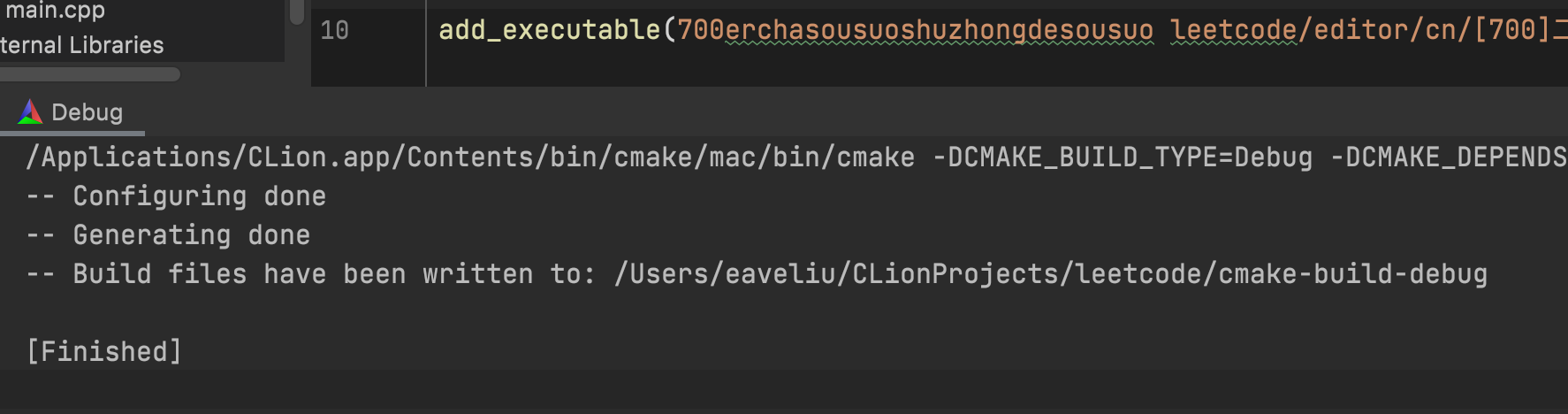This screenshot has width=1568, height=414.
Task: Click the project panel horizontal scrollbar
Action: [90, 74]
